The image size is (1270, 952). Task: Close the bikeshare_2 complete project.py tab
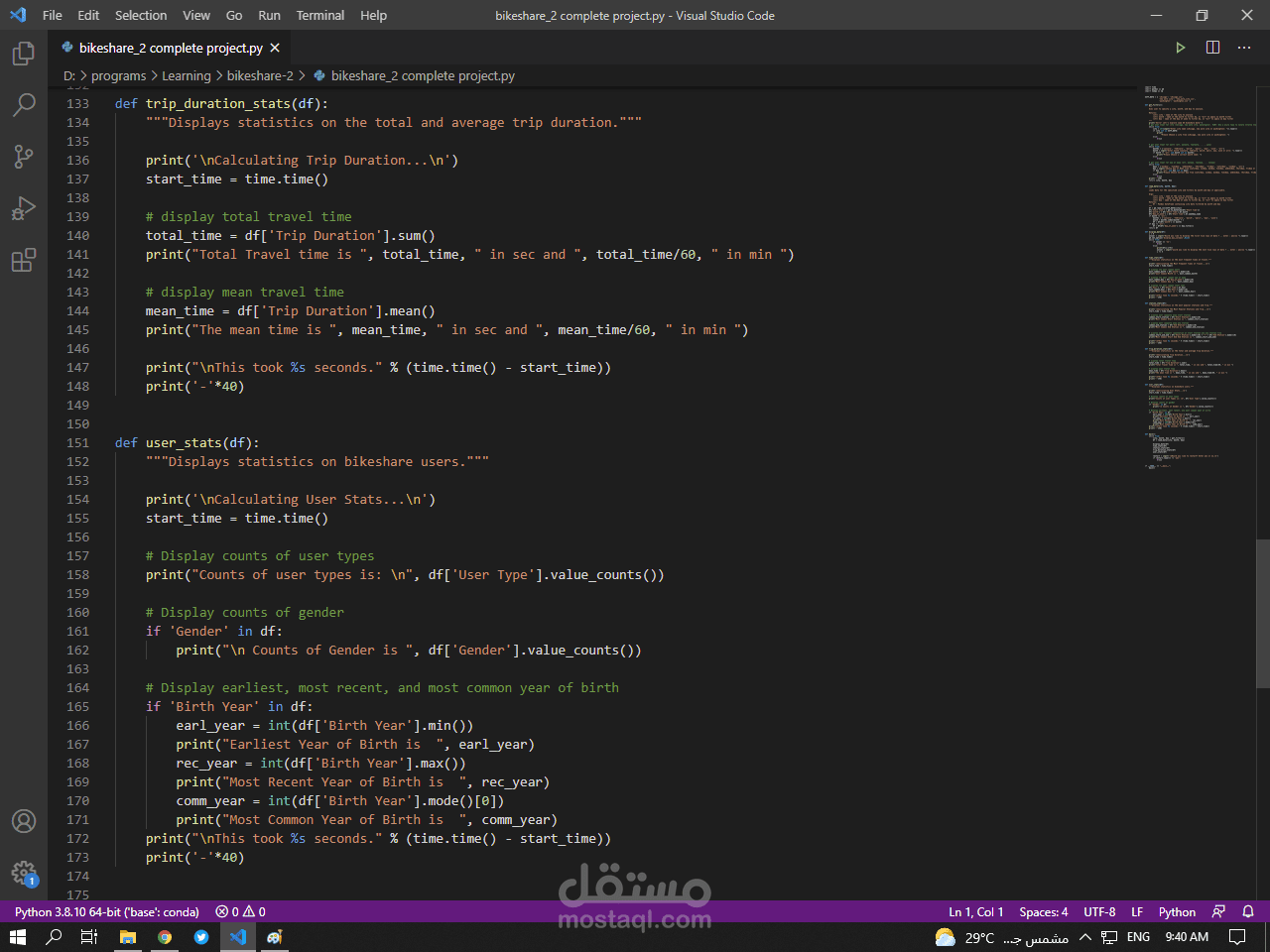[275, 48]
